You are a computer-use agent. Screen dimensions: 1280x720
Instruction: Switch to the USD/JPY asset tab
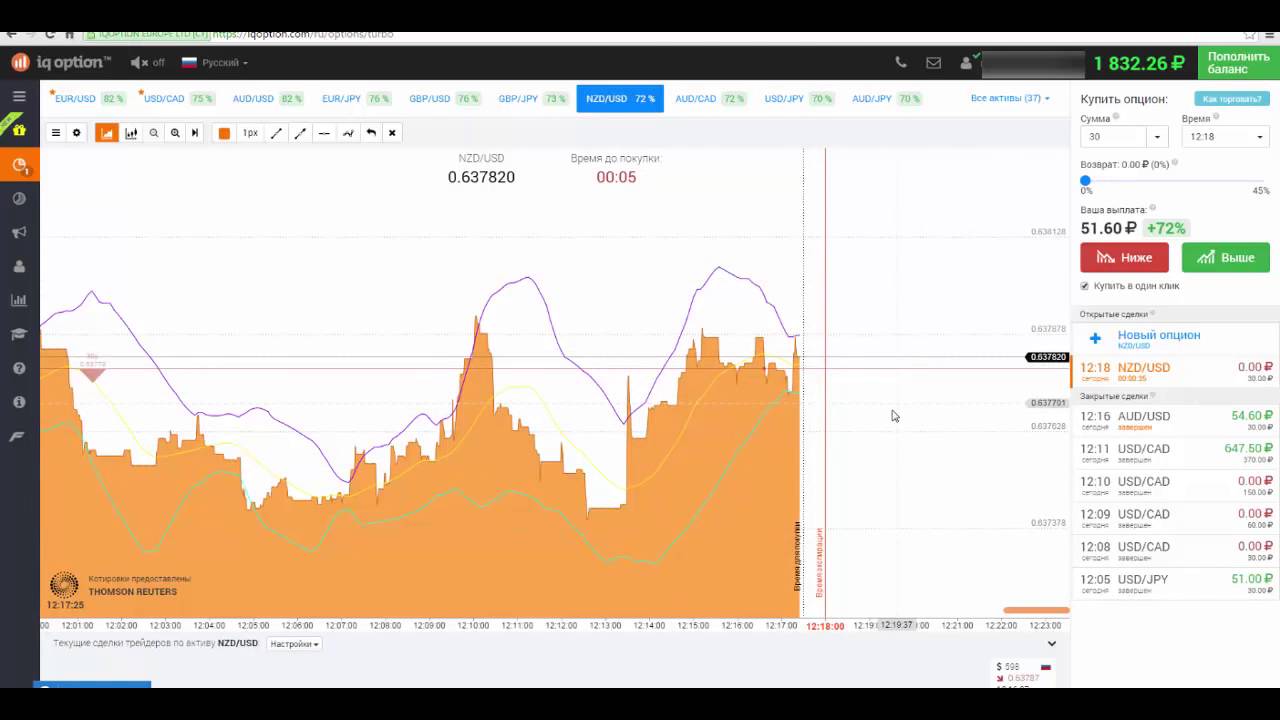[x=798, y=99]
